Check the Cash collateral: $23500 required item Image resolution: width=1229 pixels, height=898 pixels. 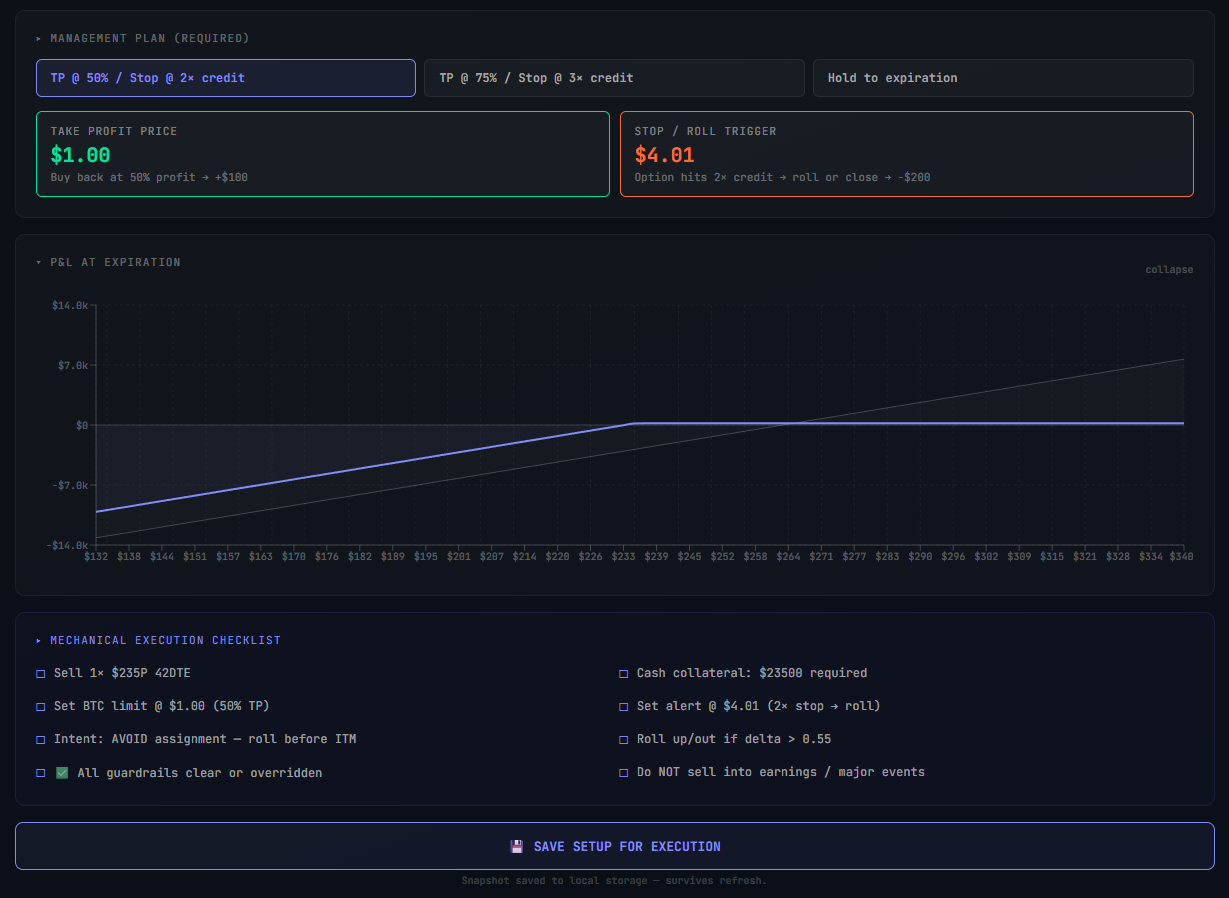(x=623, y=672)
